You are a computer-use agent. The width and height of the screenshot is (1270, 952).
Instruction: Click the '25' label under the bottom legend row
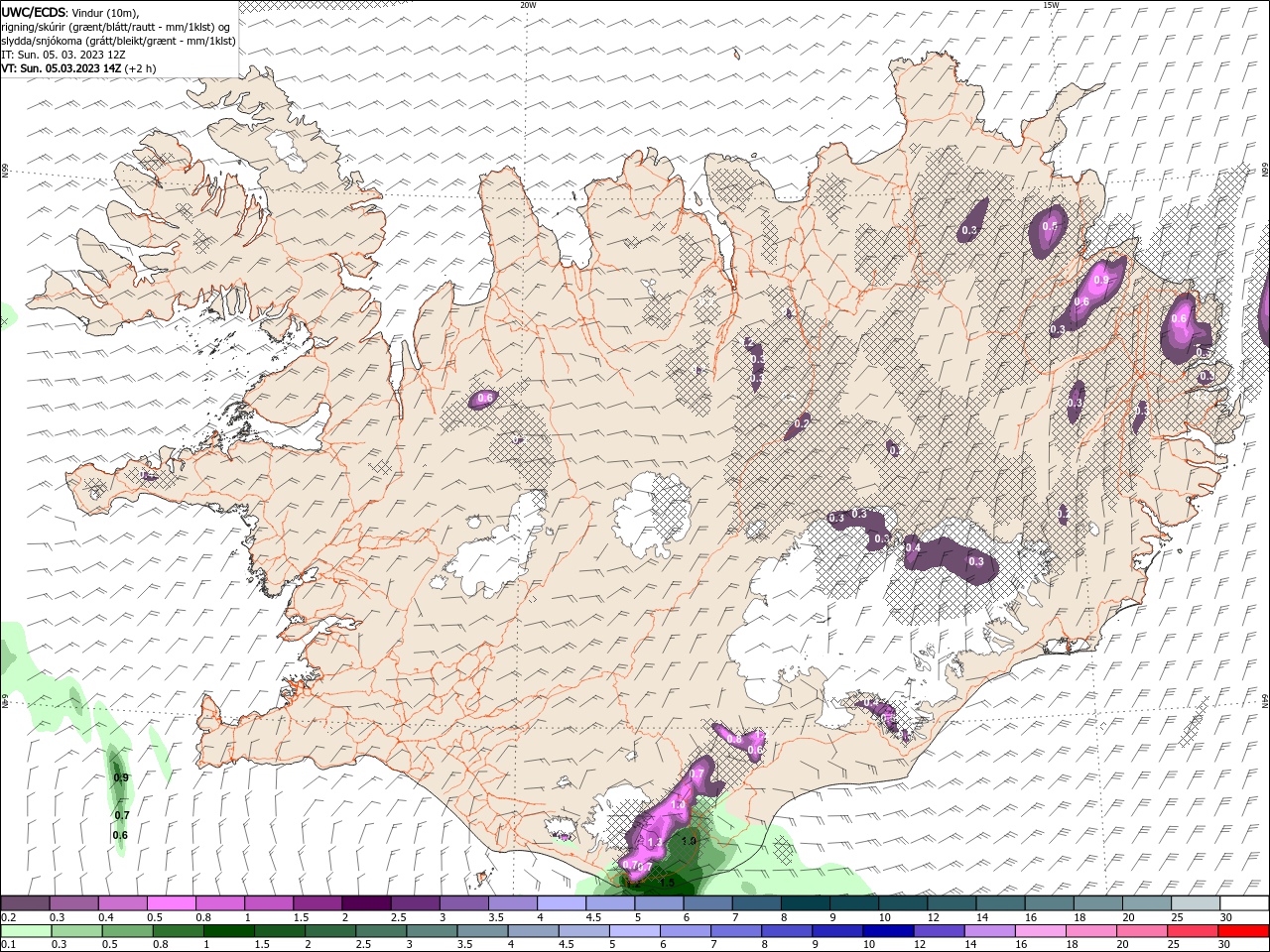(1175, 945)
